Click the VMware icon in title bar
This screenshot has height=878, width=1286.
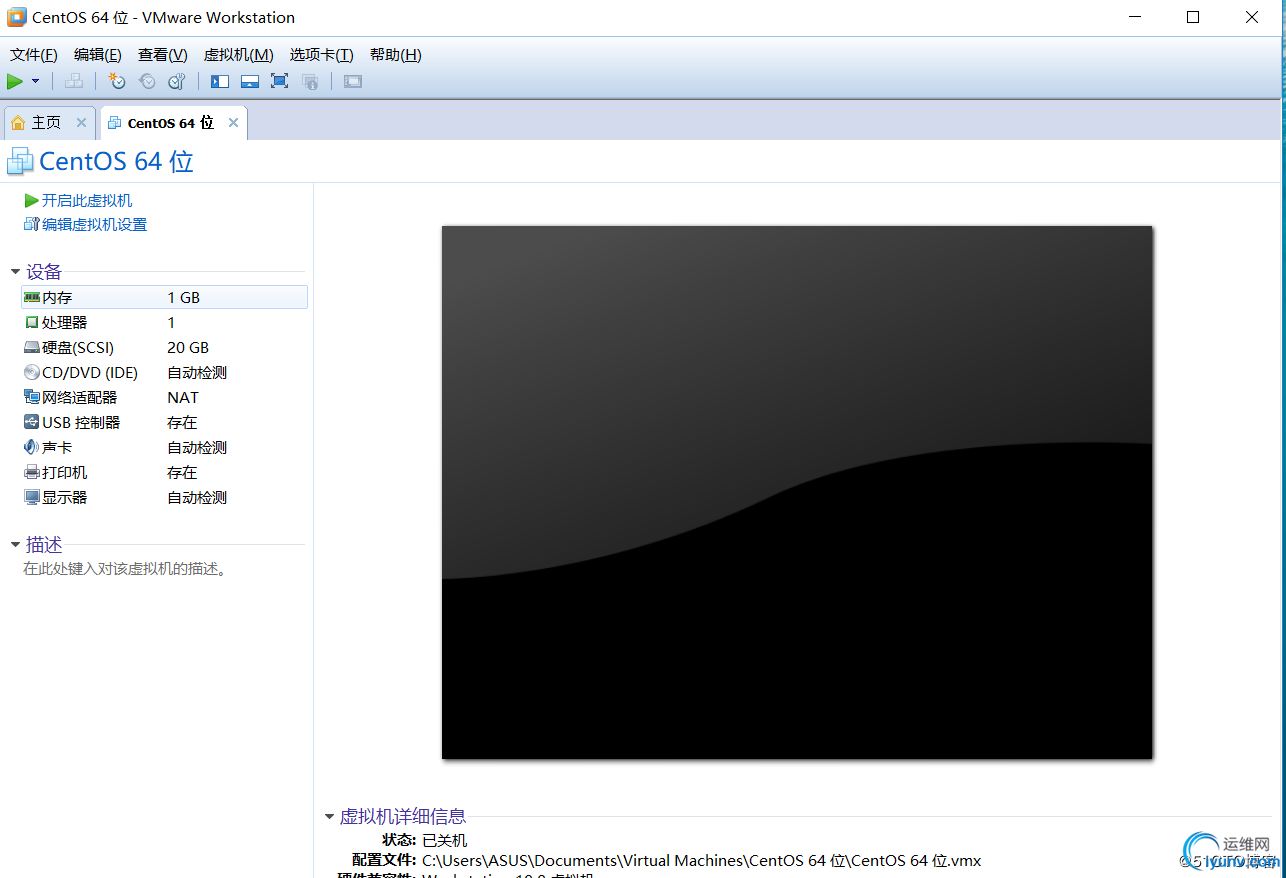[17, 17]
